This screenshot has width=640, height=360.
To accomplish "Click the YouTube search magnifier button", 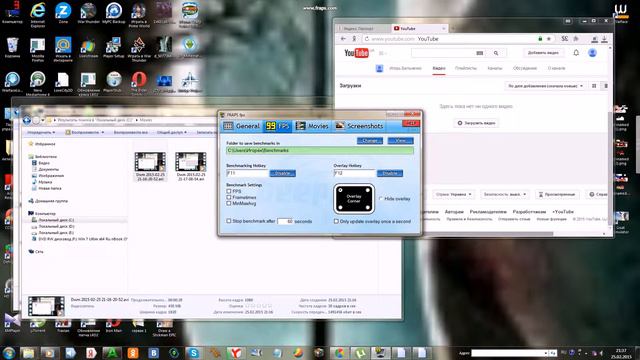I will point(496,53).
